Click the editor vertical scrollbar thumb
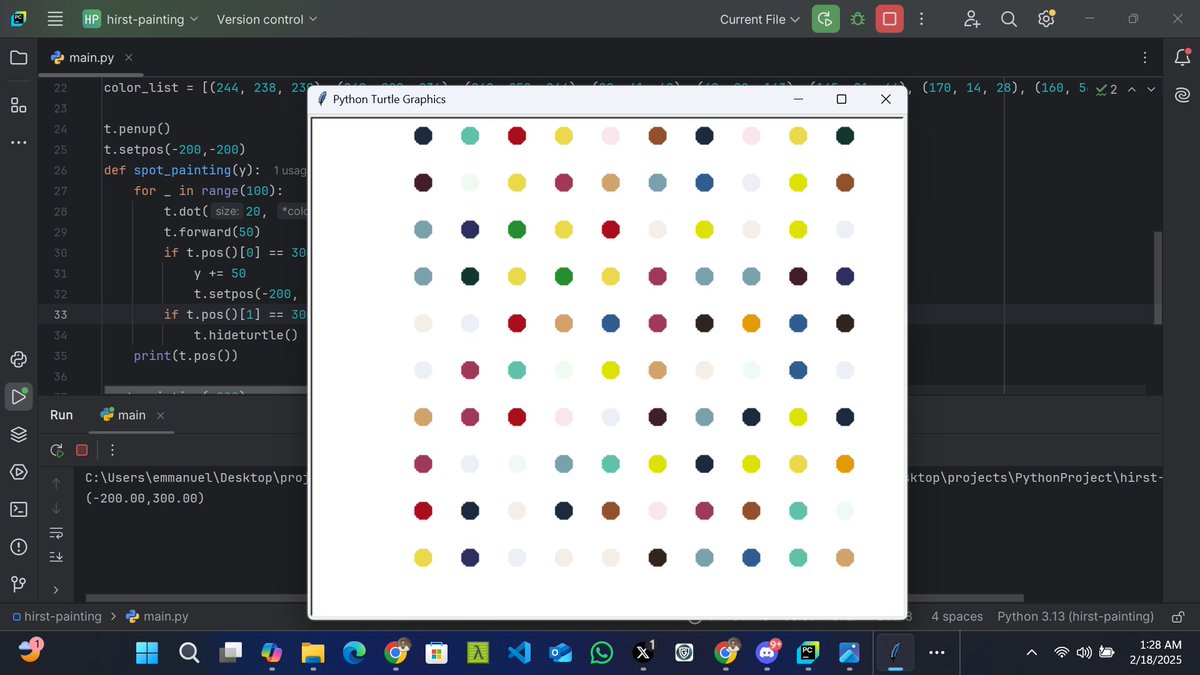1200x675 pixels. [1159, 277]
